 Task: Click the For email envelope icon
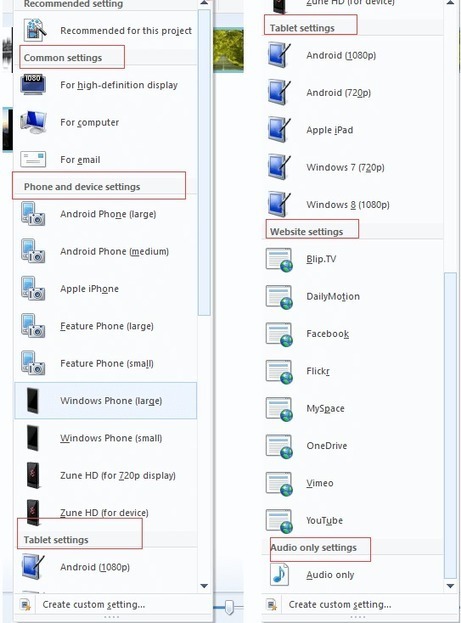(x=33, y=159)
